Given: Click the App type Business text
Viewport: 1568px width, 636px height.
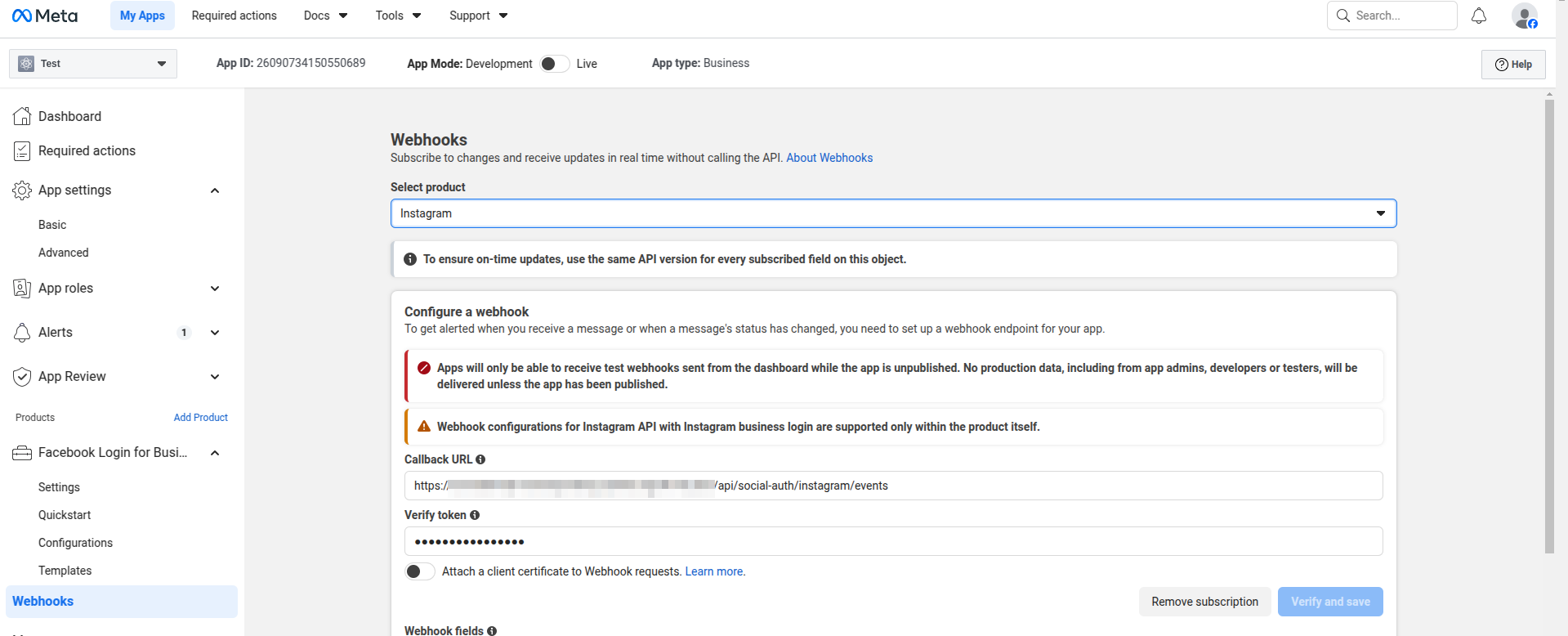Looking at the screenshot, I should coord(700,63).
